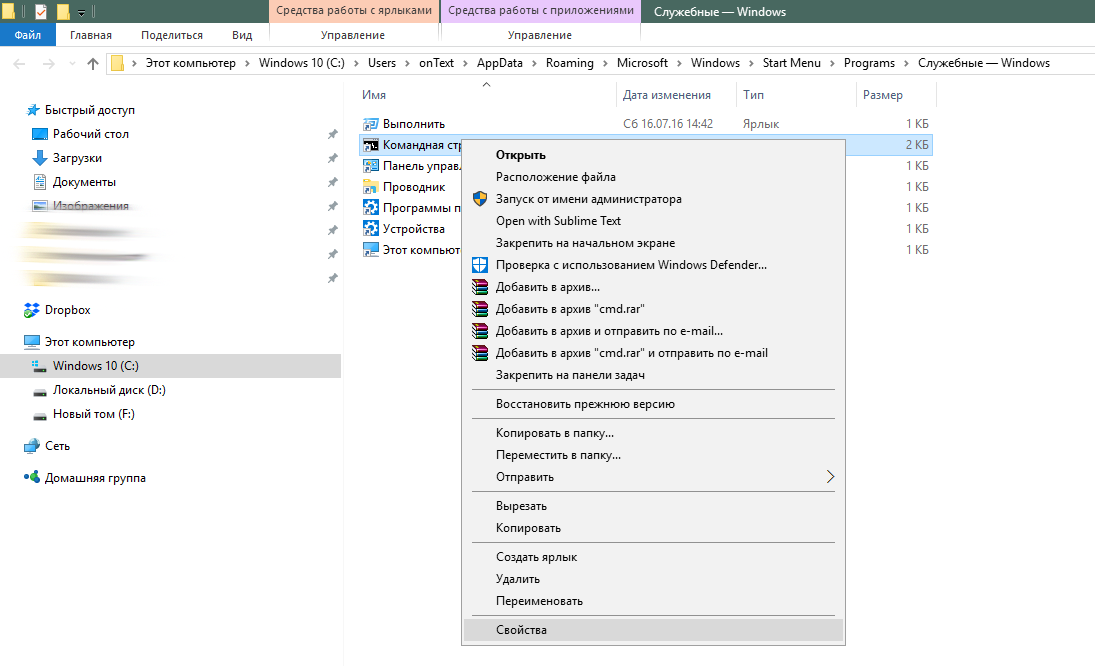Choose Восстановить прежнюю версию

tap(653, 404)
